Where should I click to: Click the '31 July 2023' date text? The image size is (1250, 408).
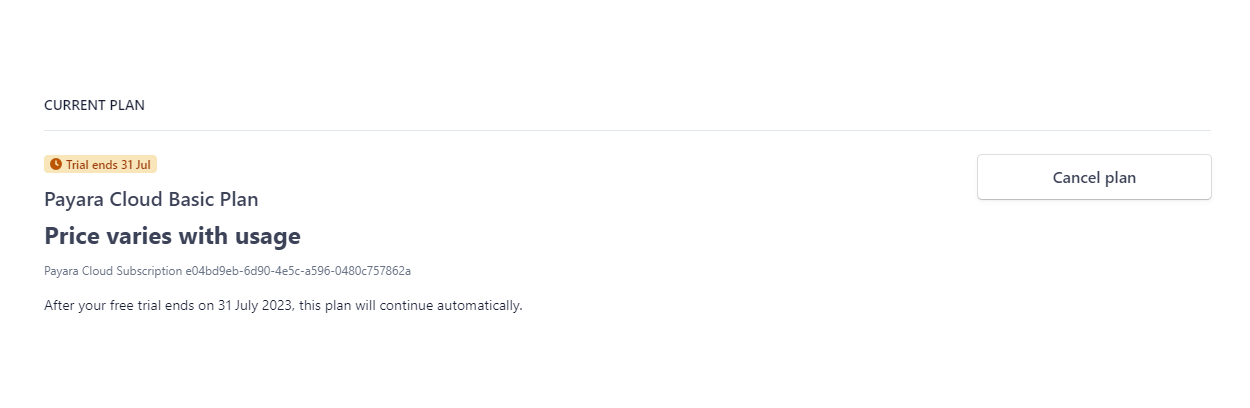coord(256,305)
